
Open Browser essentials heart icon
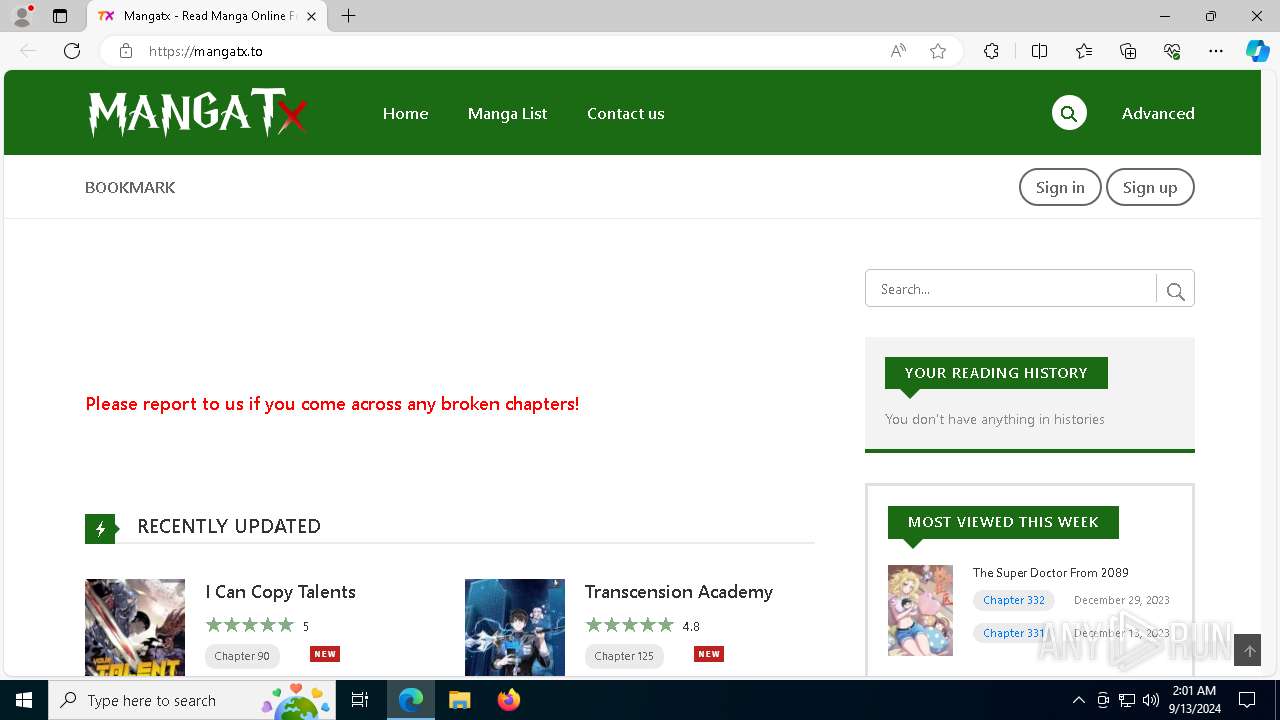tap(1172, 51)
